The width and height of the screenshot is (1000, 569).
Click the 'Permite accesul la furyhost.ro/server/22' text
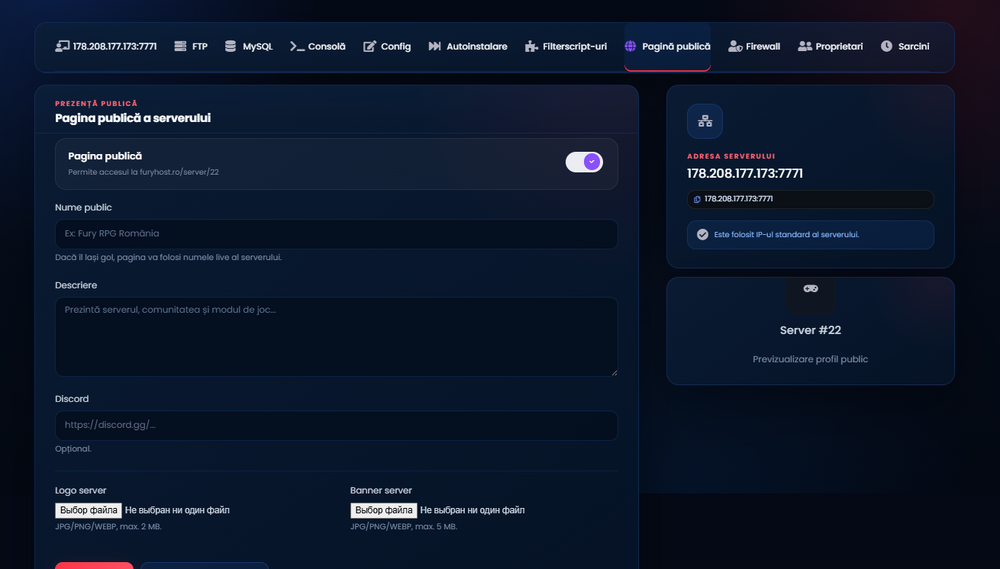point(143,172)
